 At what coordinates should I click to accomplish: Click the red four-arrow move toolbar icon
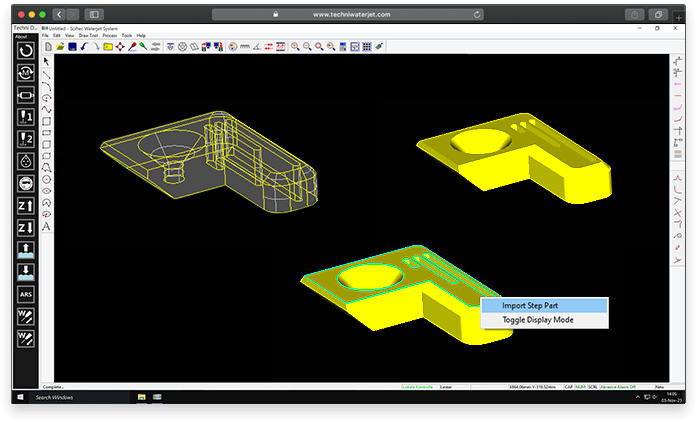pyautogui.click(x=120, y=47)
